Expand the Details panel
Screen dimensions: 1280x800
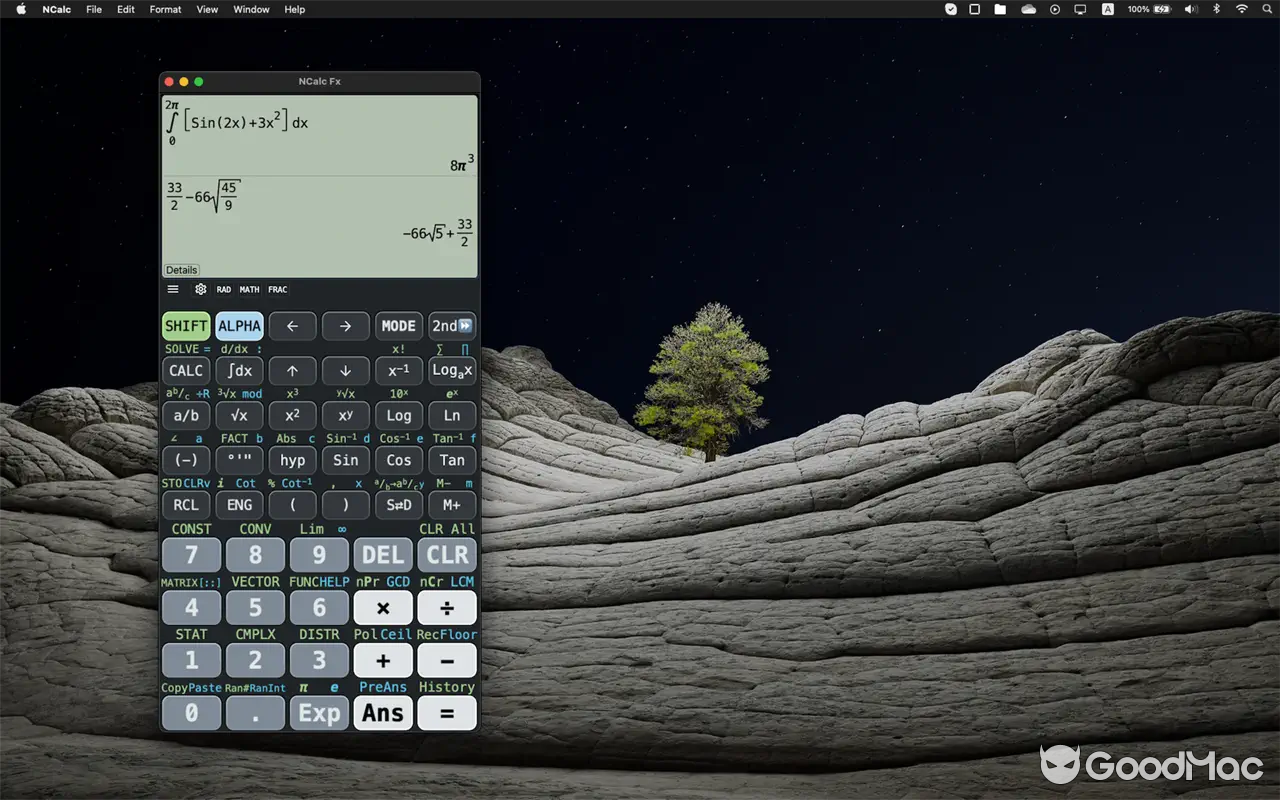tap(181, 269)
